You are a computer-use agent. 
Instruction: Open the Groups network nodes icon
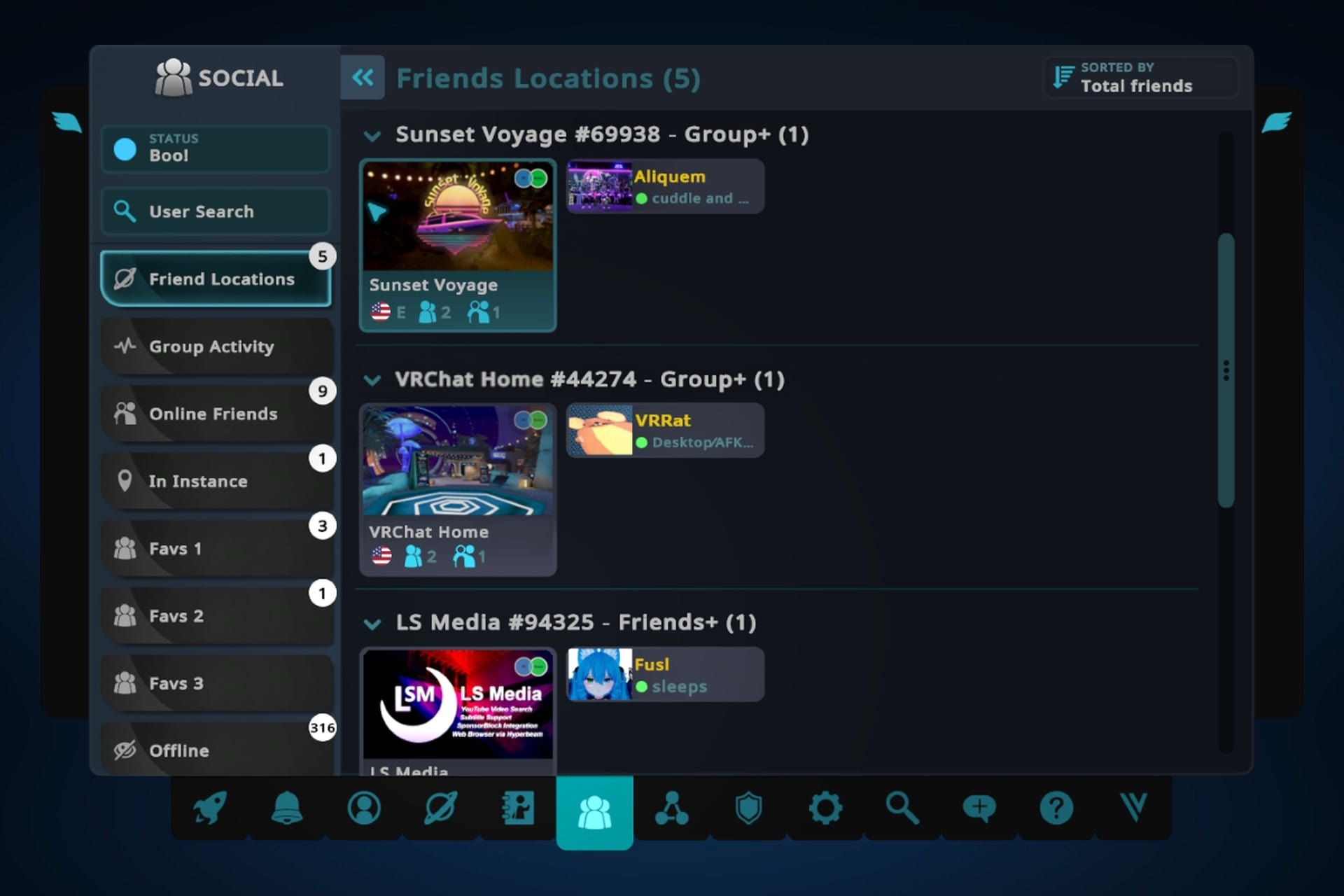pyautogui.click(x=671, y=808)
